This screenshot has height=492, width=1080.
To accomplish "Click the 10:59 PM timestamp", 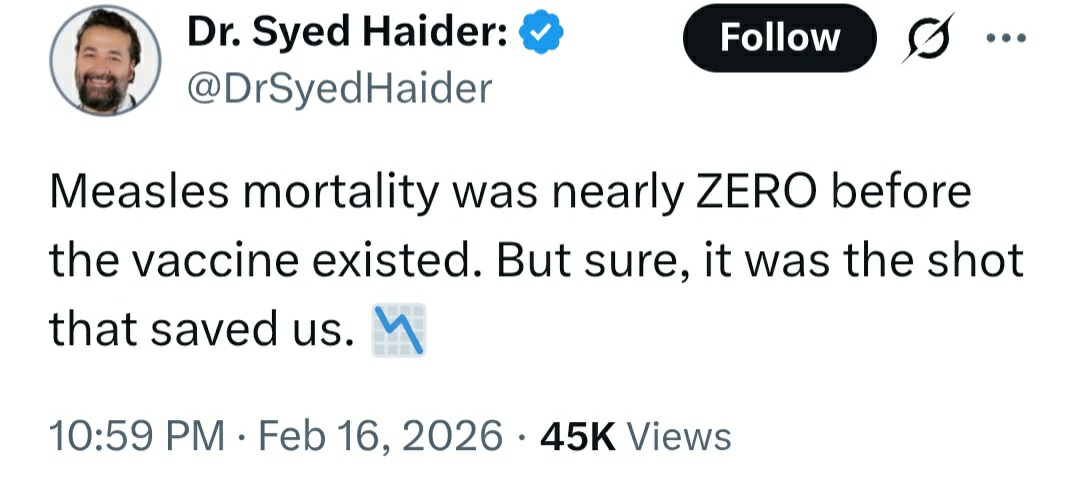I will [x=136, y=437].
